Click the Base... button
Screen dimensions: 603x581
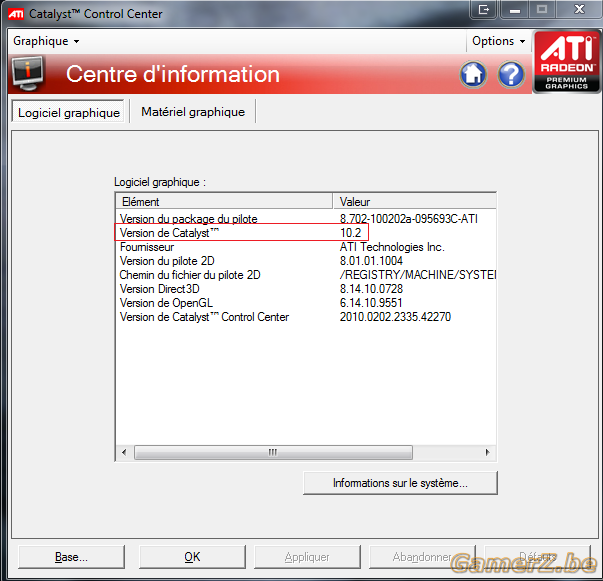tap(71, 556)
